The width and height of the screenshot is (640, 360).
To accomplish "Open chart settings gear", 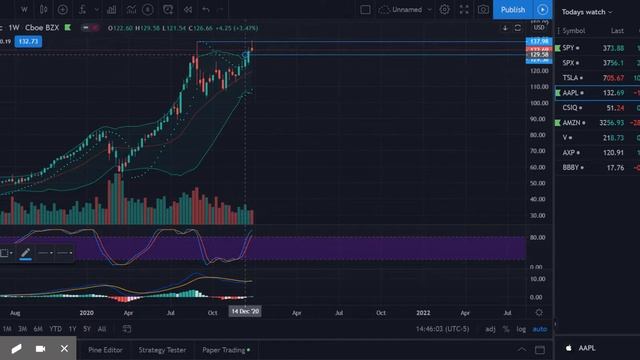I will [444, 9].
